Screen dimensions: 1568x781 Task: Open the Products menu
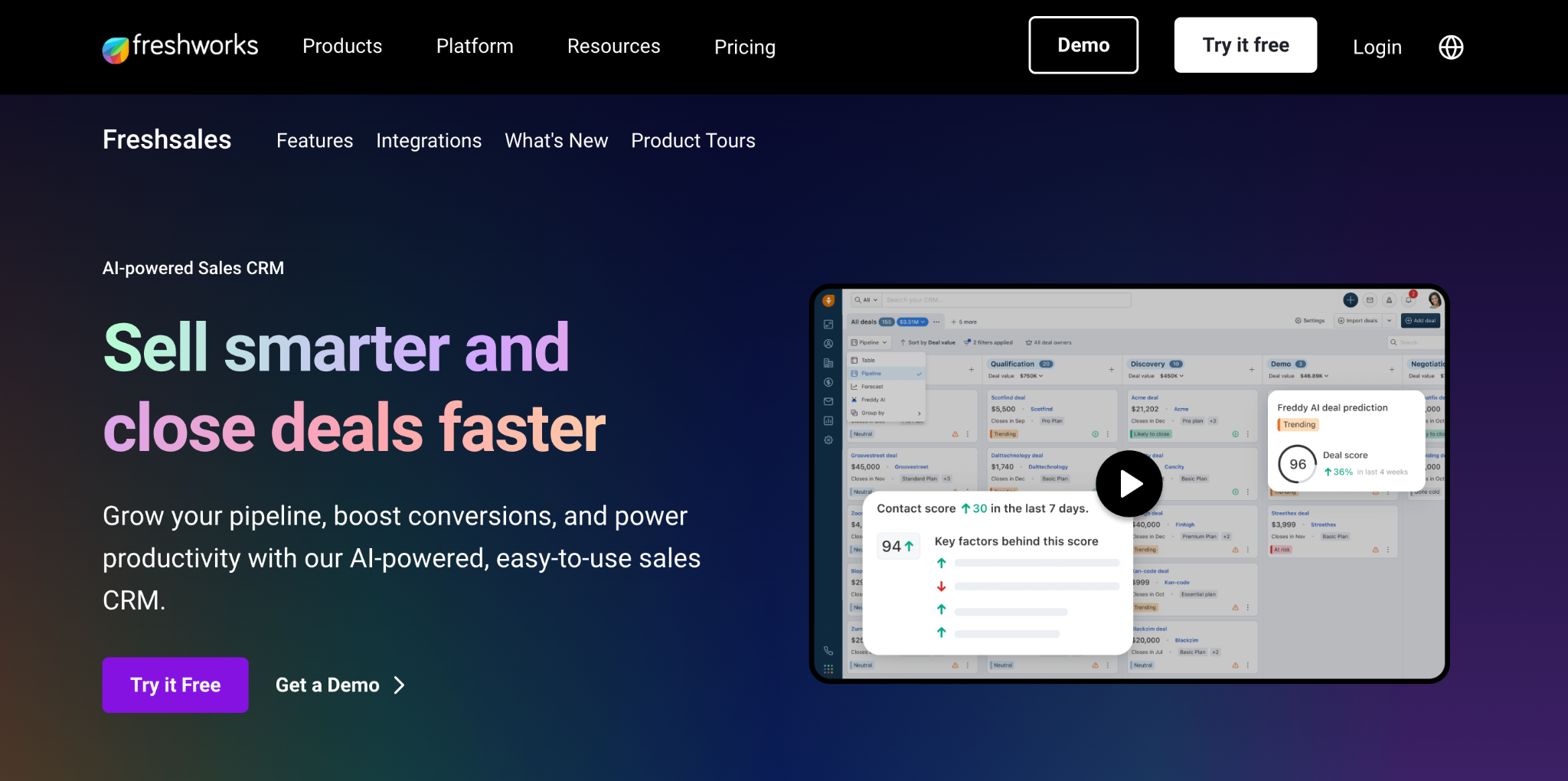coord(342,46)
